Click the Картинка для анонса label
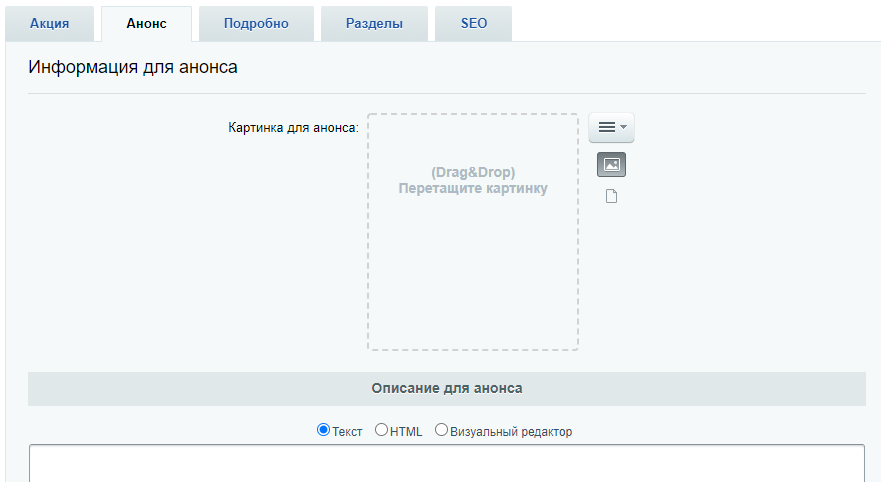The height and width of the screenshot is (482, 881). [x=293, y=128]
